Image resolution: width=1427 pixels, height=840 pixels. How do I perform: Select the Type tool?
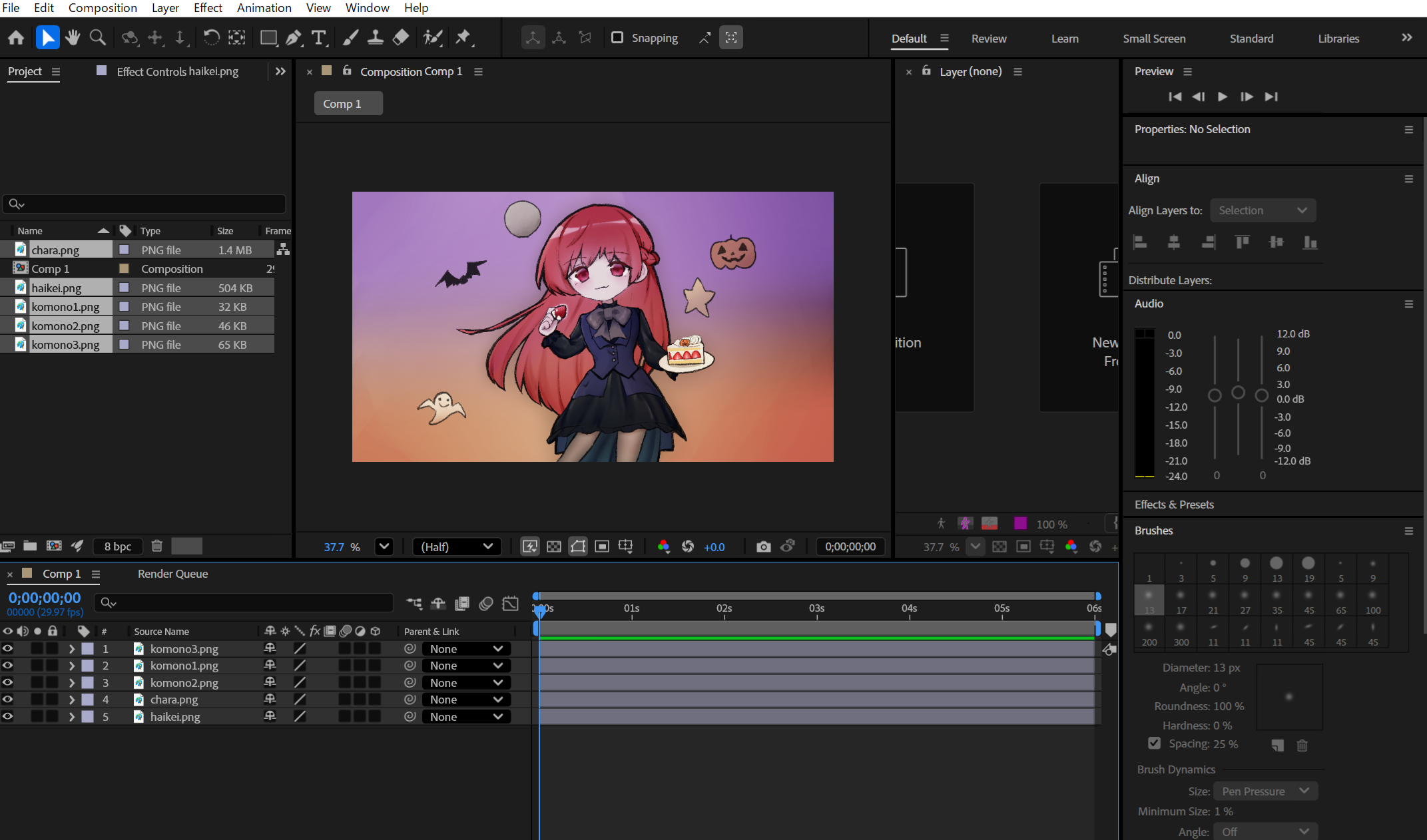[x=319, y=38]
